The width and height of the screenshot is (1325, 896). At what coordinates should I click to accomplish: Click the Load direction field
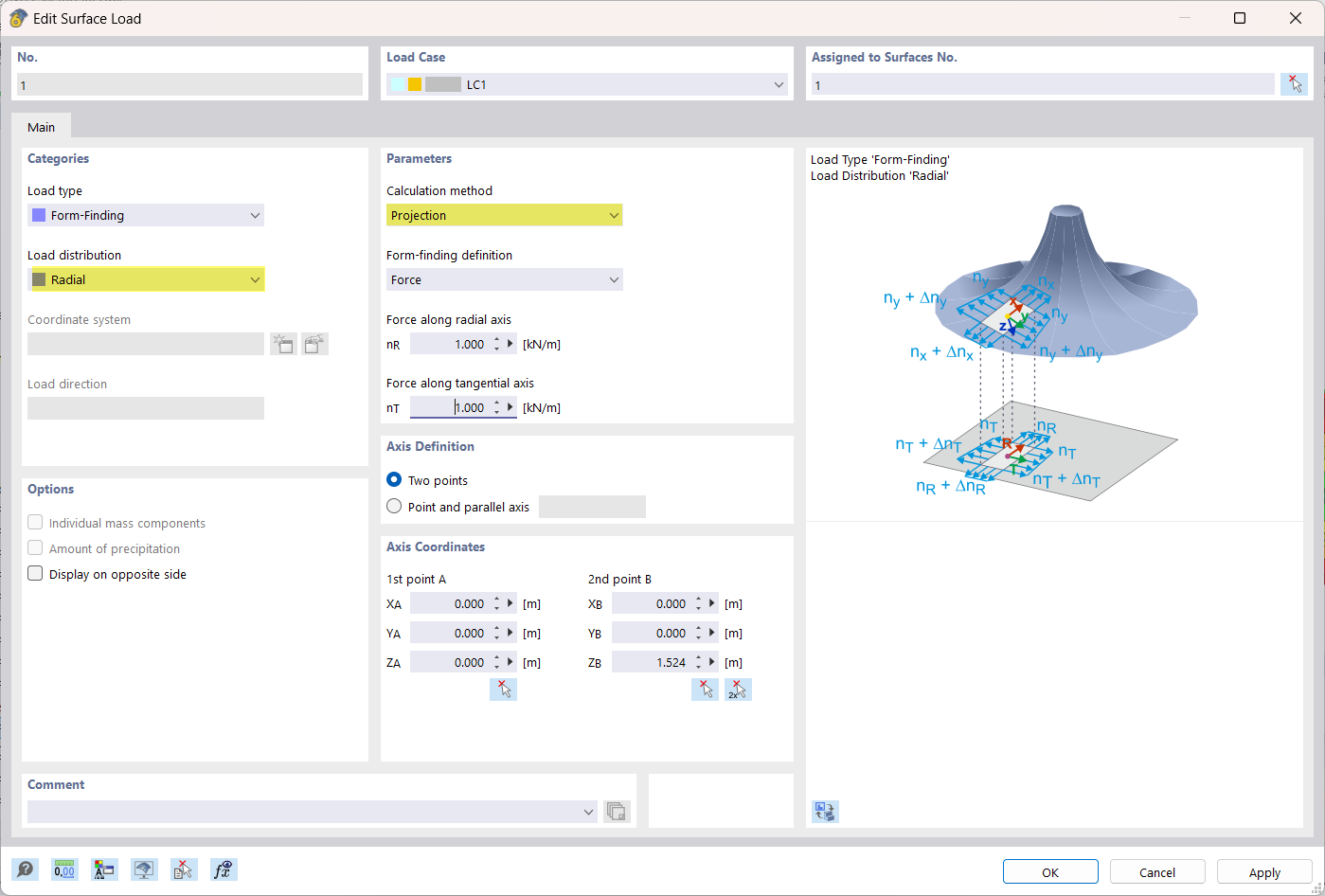(x=146, y=408)
